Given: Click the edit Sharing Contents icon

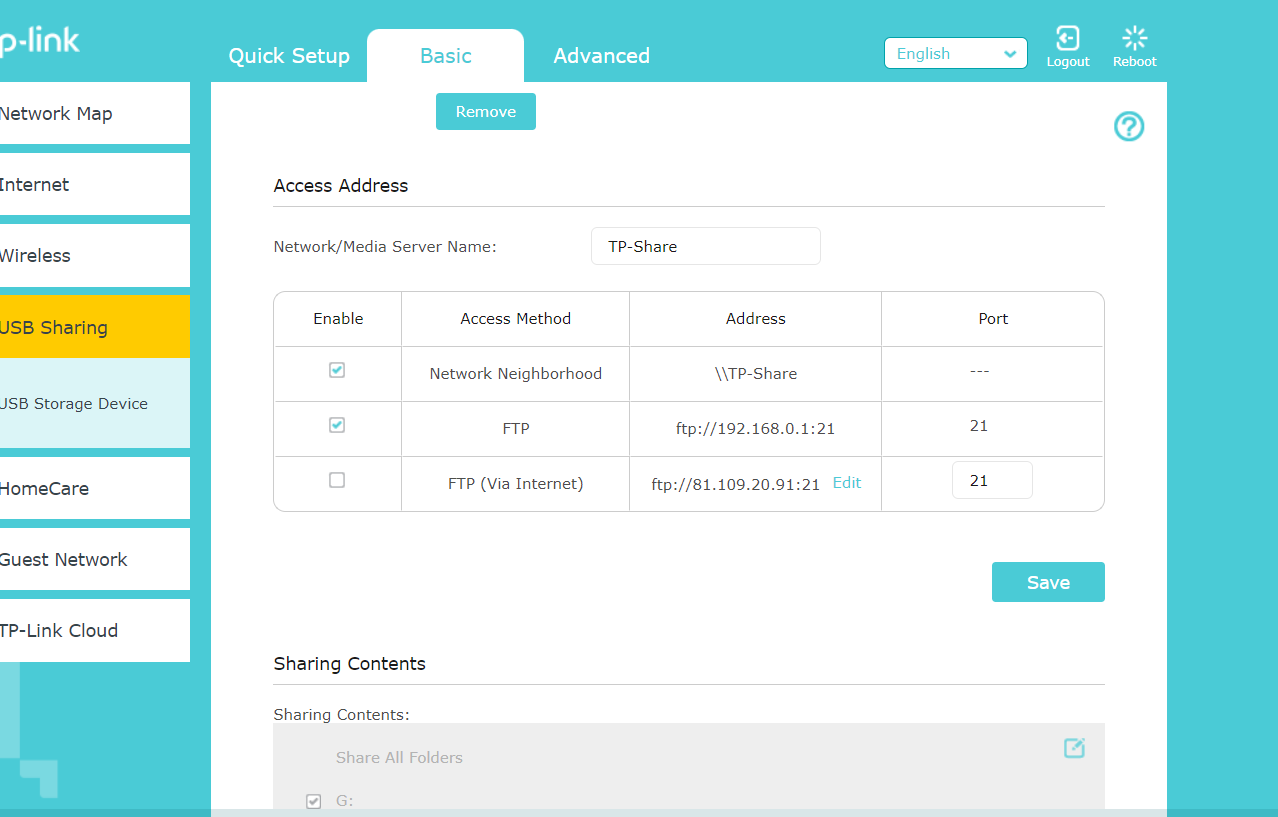Looking at the screenshot, I should pyautogui.click(x=1074, y=748).
